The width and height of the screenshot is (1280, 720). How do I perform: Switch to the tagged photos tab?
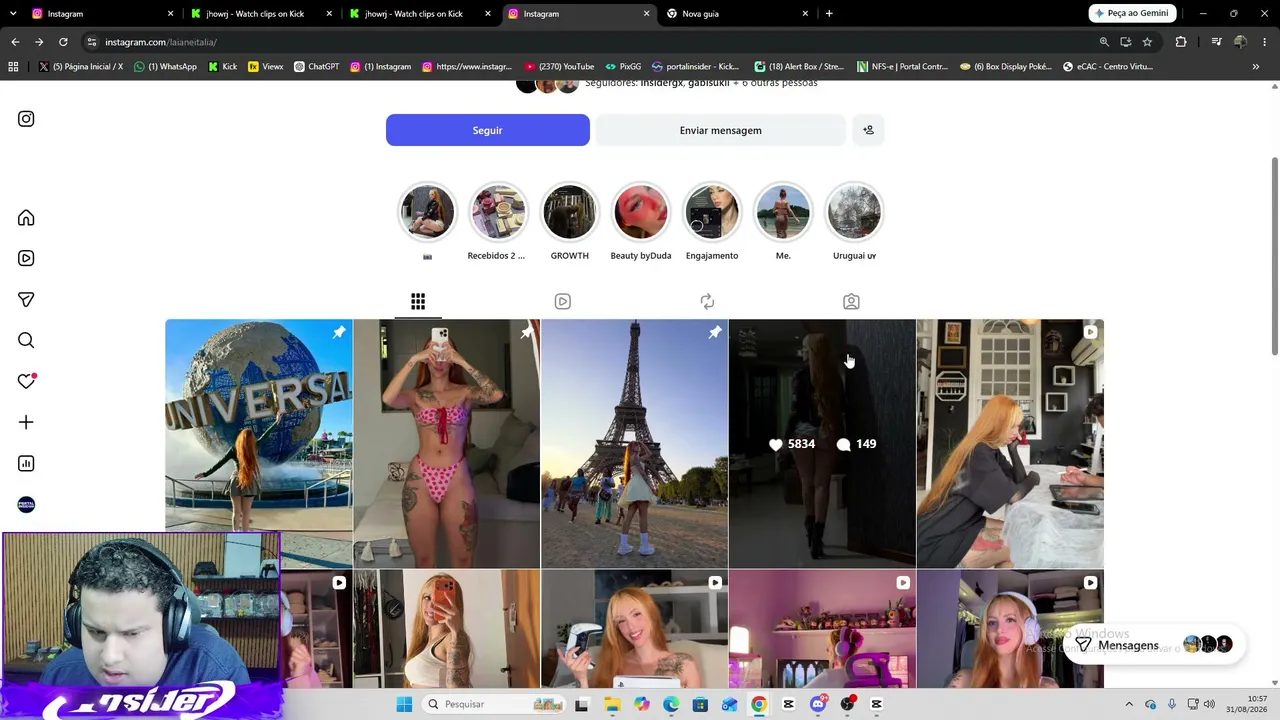pyautogui.click(x=851, y=301)
